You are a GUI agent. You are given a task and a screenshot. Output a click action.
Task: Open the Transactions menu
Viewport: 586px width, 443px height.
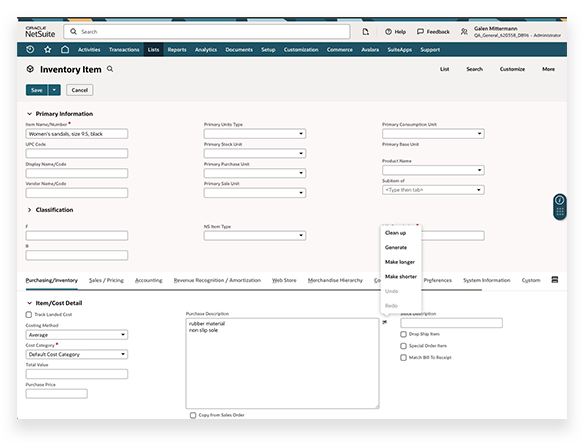[x=124, y=50]
